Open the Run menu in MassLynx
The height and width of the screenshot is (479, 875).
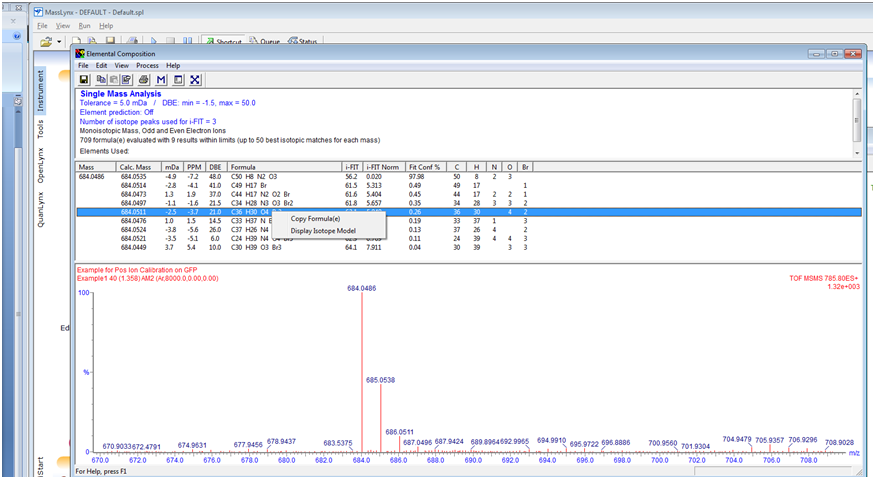point(84,25)
